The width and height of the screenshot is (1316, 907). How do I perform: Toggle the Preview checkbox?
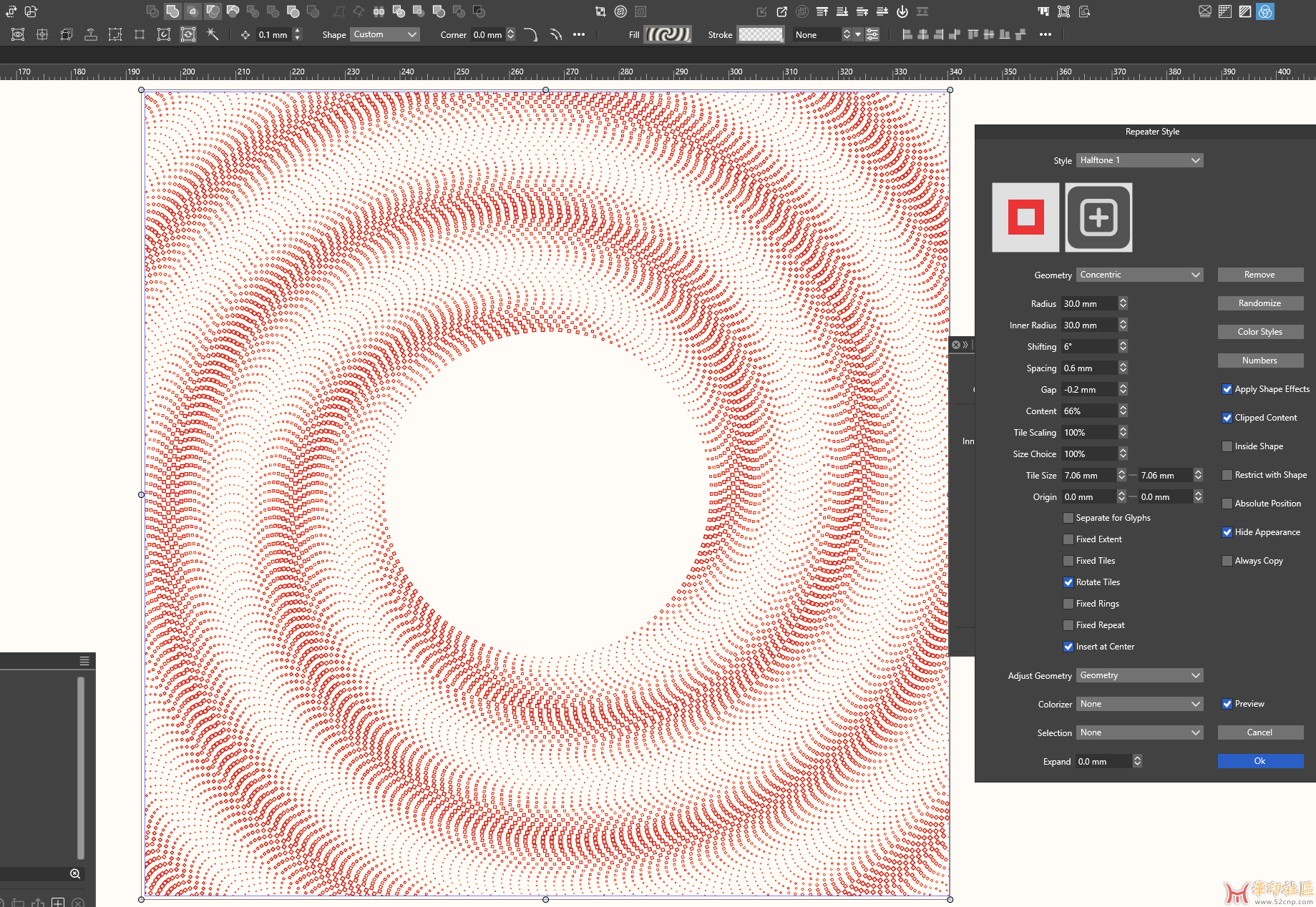(1227, 704)
